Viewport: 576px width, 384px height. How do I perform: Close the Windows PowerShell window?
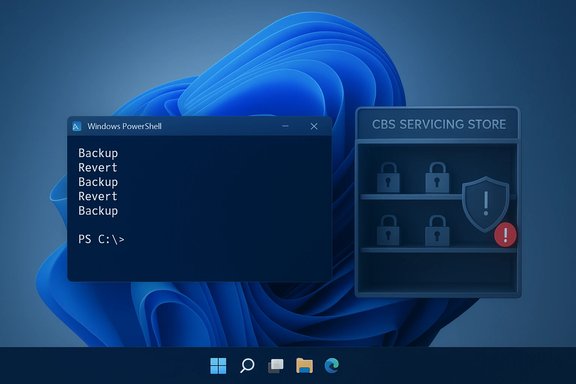(x=314, y=126)
